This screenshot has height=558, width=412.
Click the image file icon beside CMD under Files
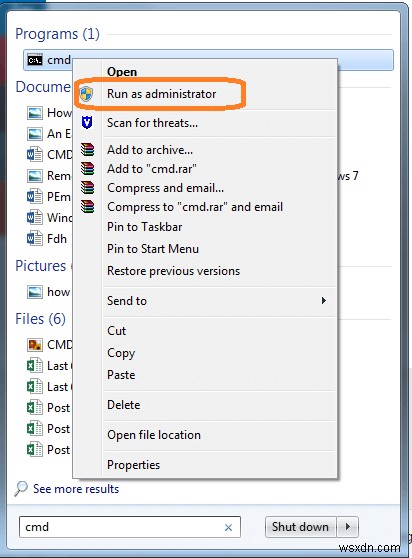pyautogui.click(x=35, y=344)
